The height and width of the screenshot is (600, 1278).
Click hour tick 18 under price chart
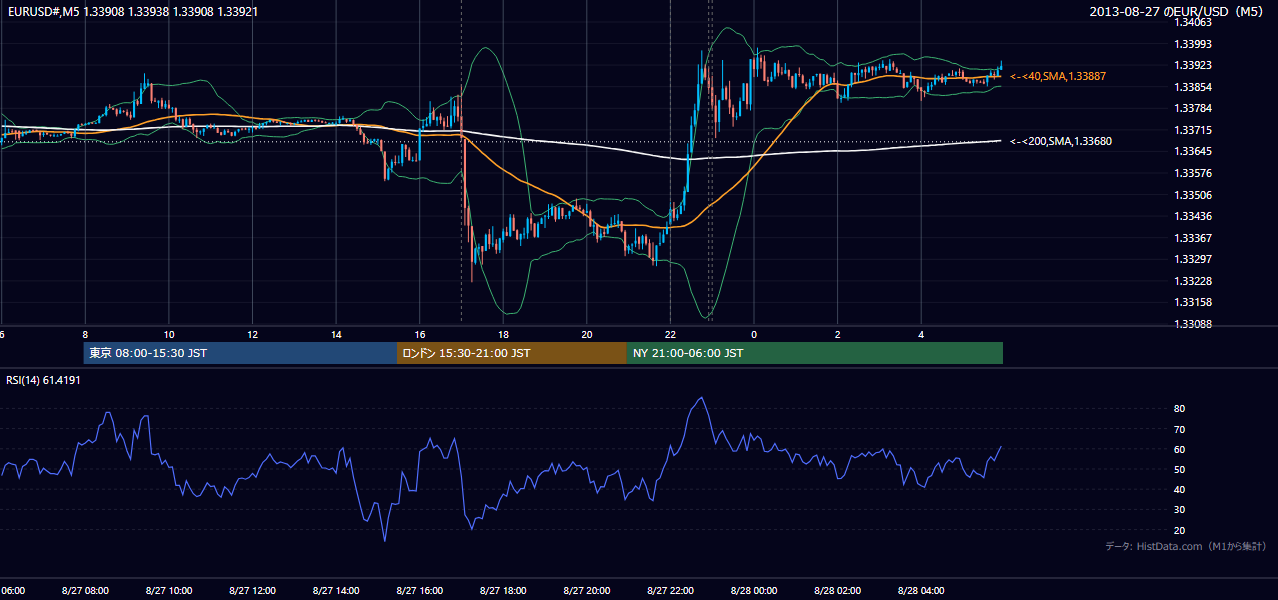(x=503, y=334)
